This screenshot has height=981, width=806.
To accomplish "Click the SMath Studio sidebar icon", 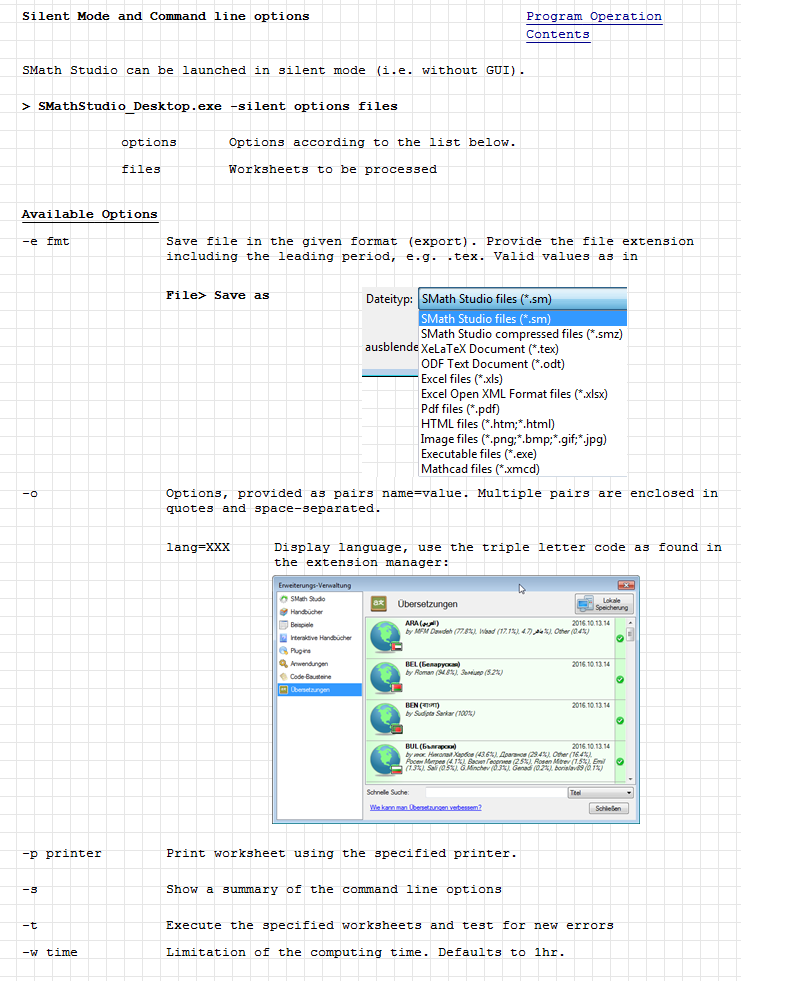I will (x=284, y=599).
